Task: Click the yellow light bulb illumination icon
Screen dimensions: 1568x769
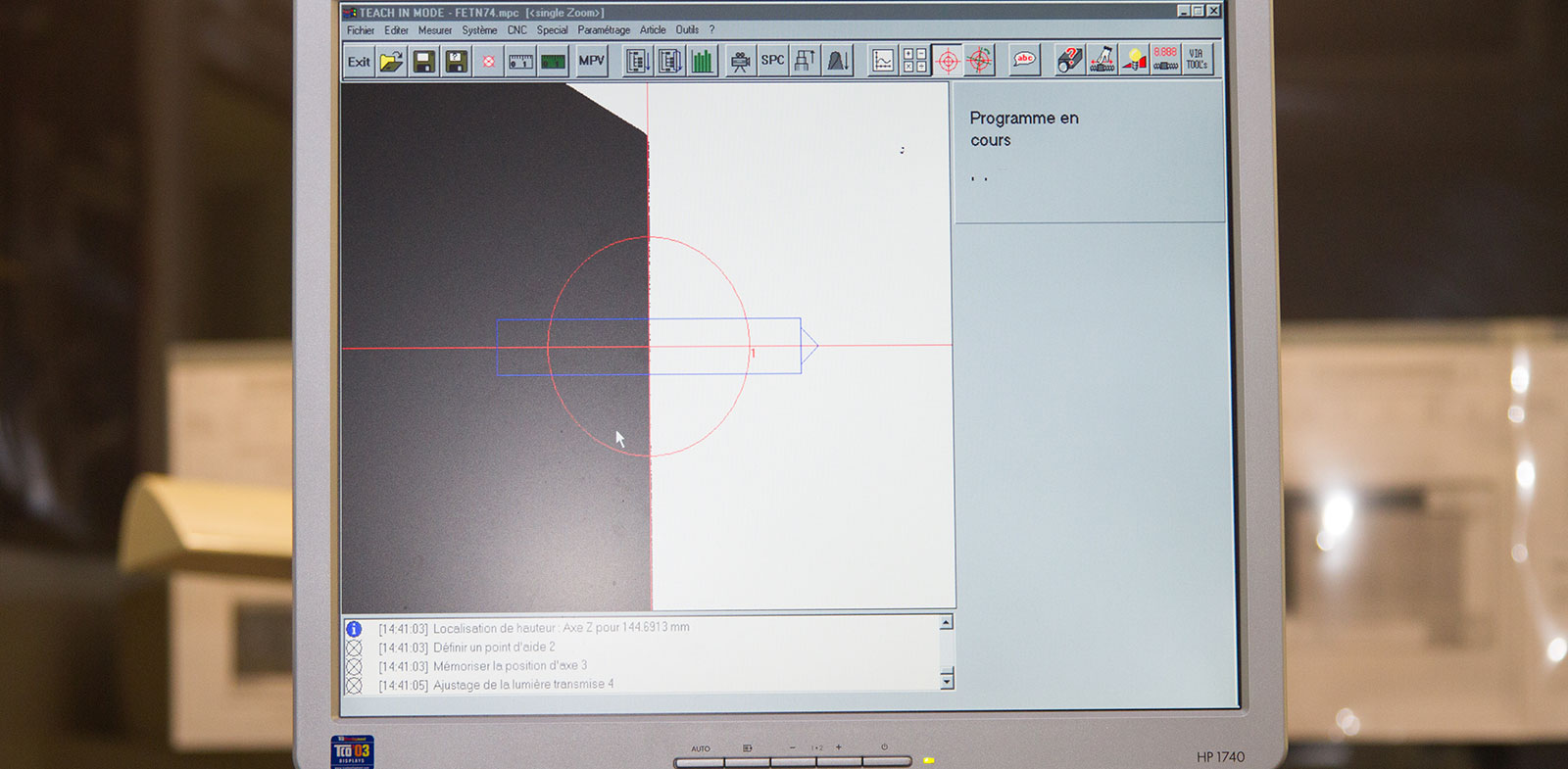Action: [x=1134, y=60]
